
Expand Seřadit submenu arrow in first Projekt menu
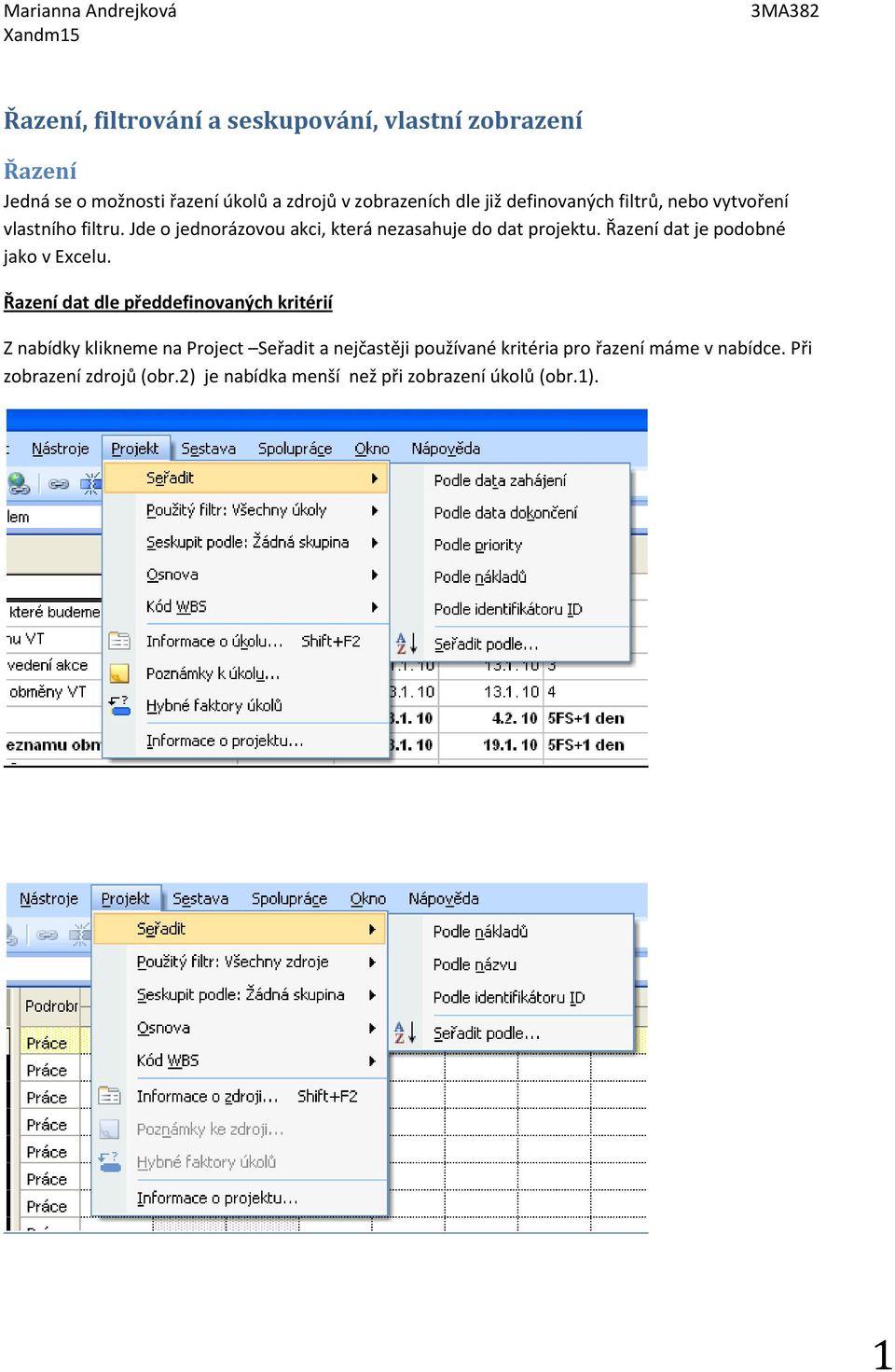(375, 478)
